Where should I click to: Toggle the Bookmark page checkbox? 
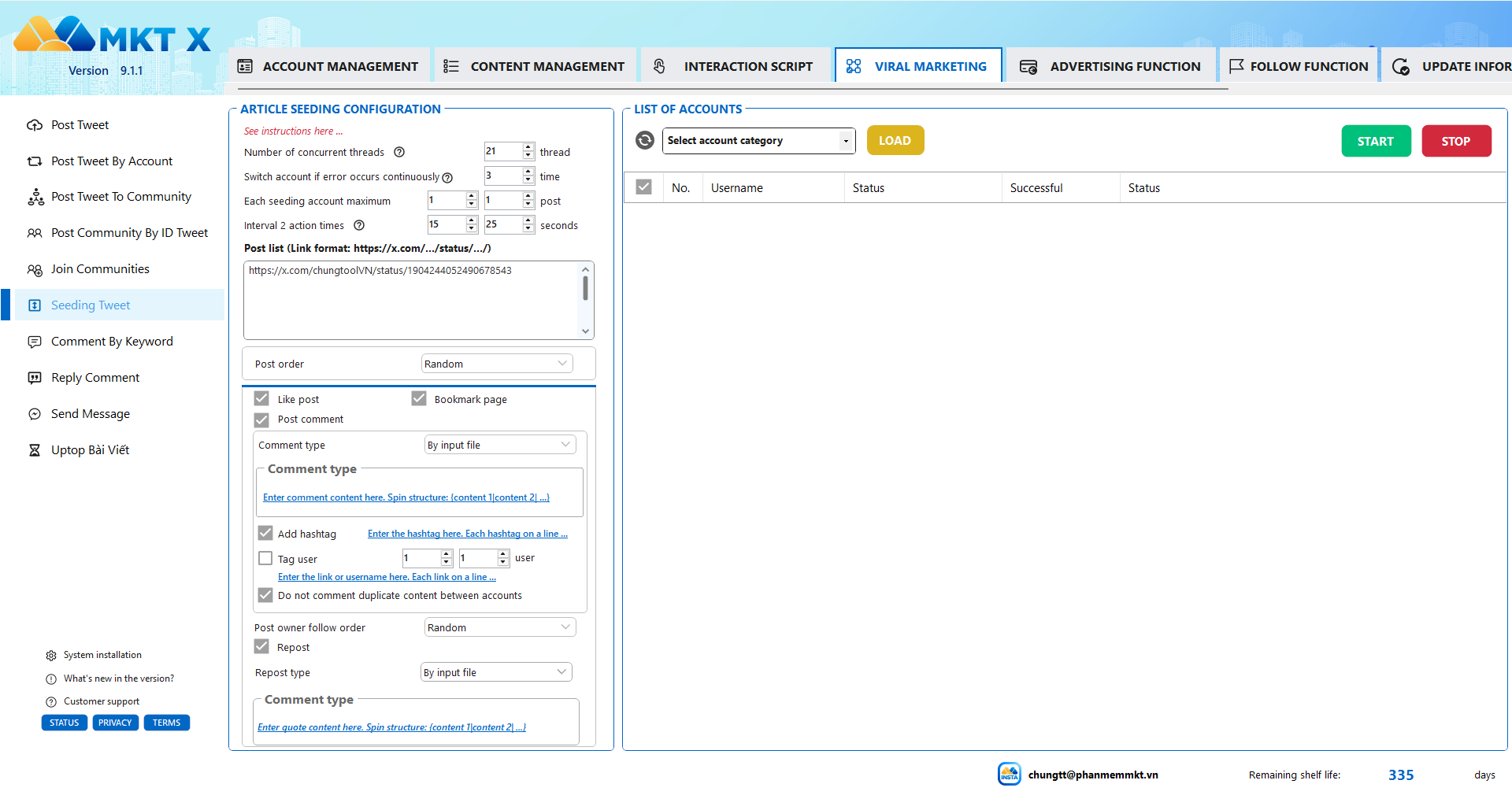tap(419, 398)
